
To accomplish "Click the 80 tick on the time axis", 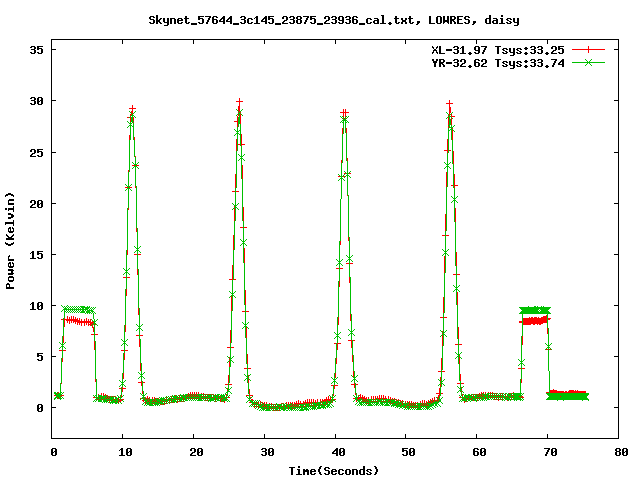I will click(621, 452).
